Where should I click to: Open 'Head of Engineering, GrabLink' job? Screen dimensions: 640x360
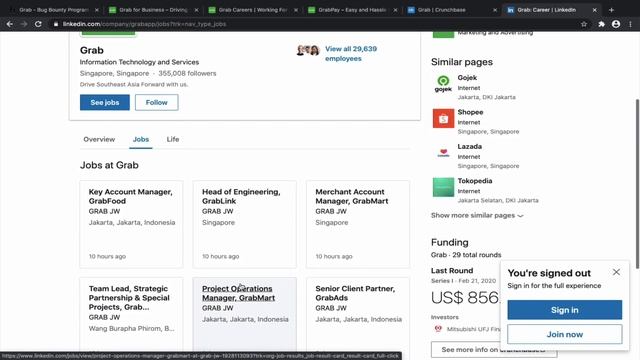(244, 224)
